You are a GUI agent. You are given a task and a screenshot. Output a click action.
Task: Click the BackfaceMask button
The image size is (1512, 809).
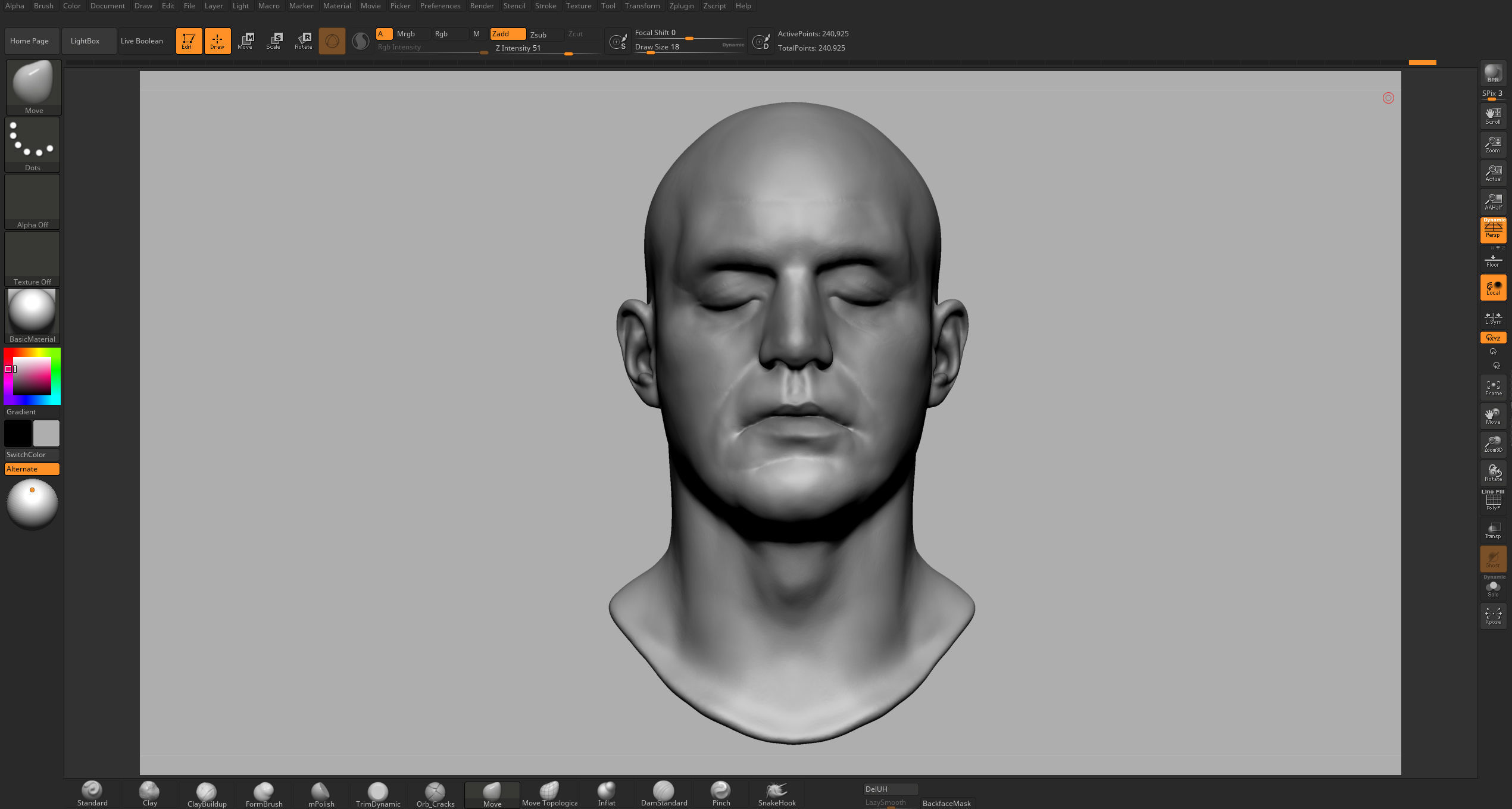947,803
